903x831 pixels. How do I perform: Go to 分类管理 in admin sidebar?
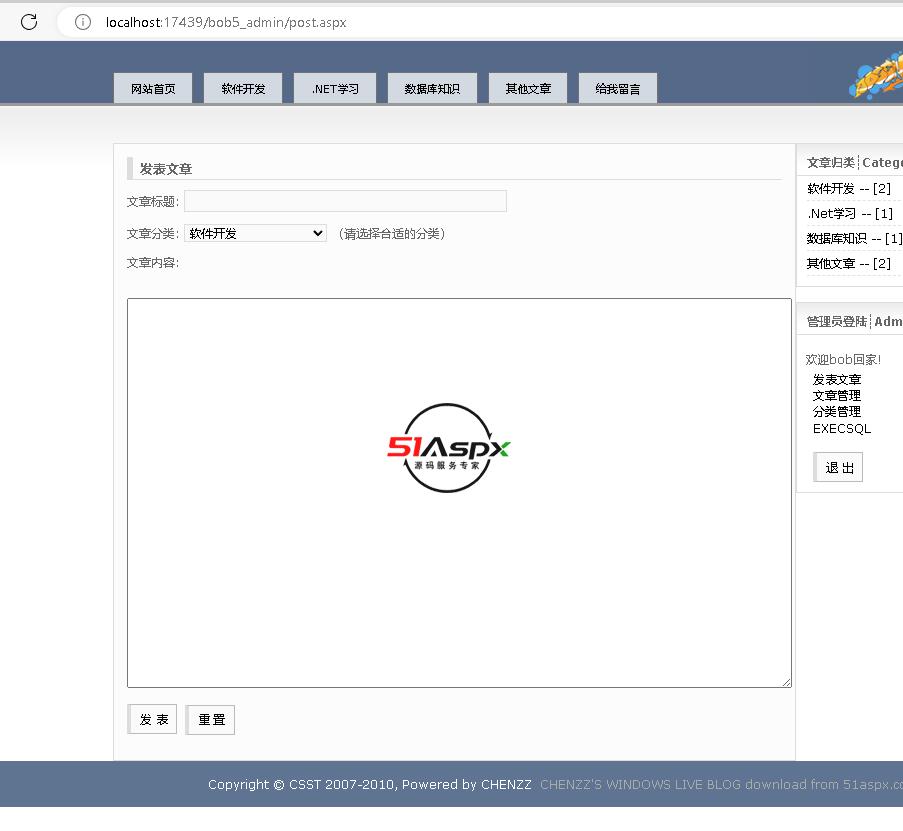(x=837, y=412)
